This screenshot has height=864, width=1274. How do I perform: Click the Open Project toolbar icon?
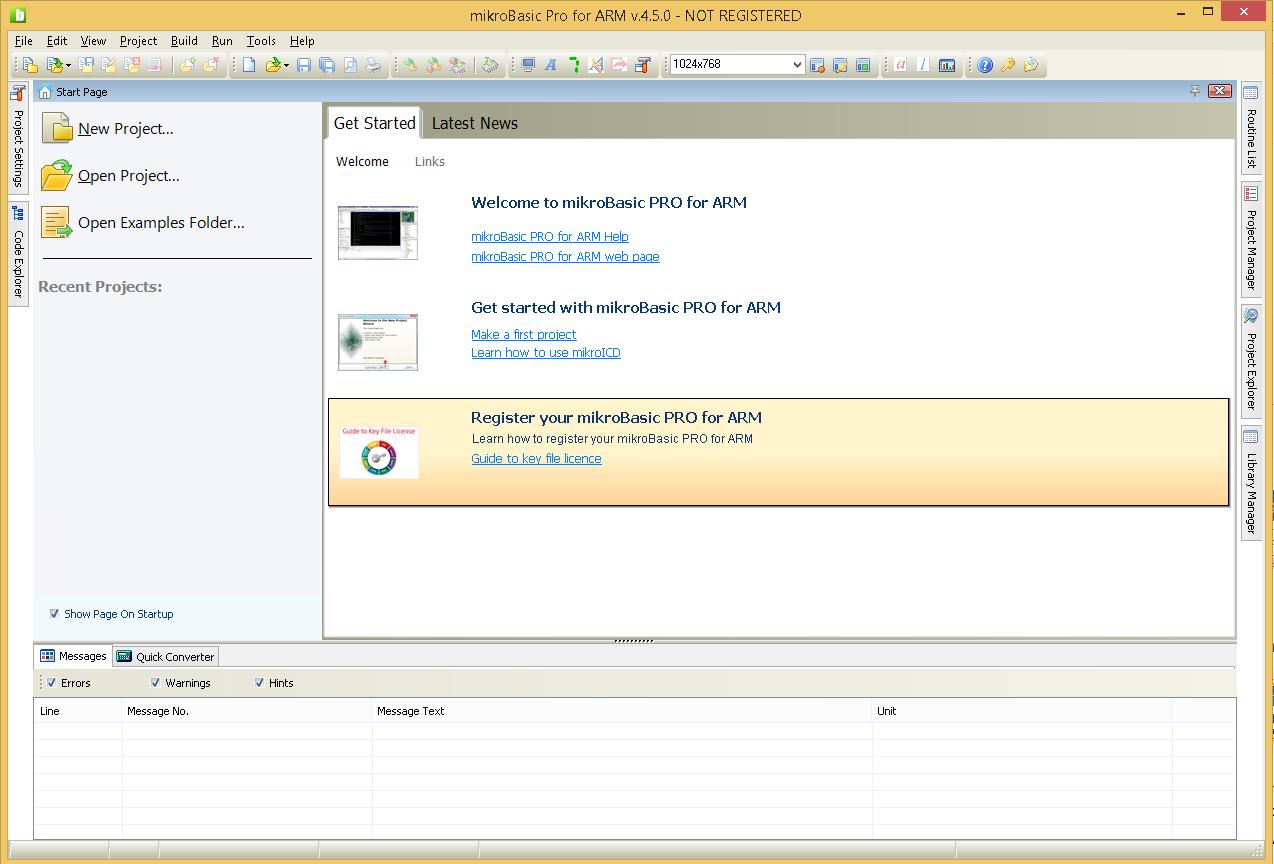[x=54, y=65]
